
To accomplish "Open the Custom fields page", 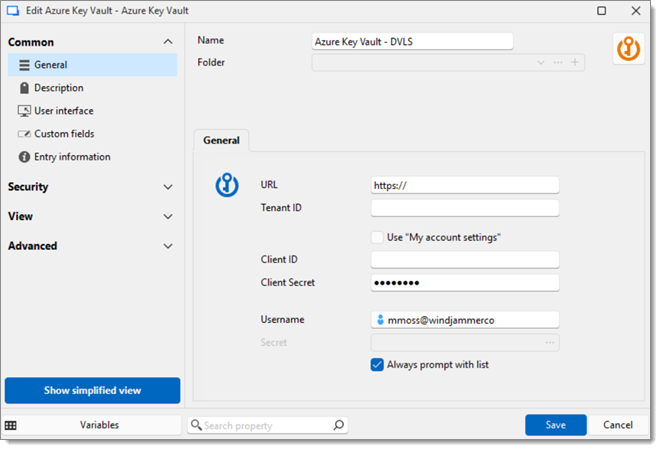I will (x=92, y=134).
